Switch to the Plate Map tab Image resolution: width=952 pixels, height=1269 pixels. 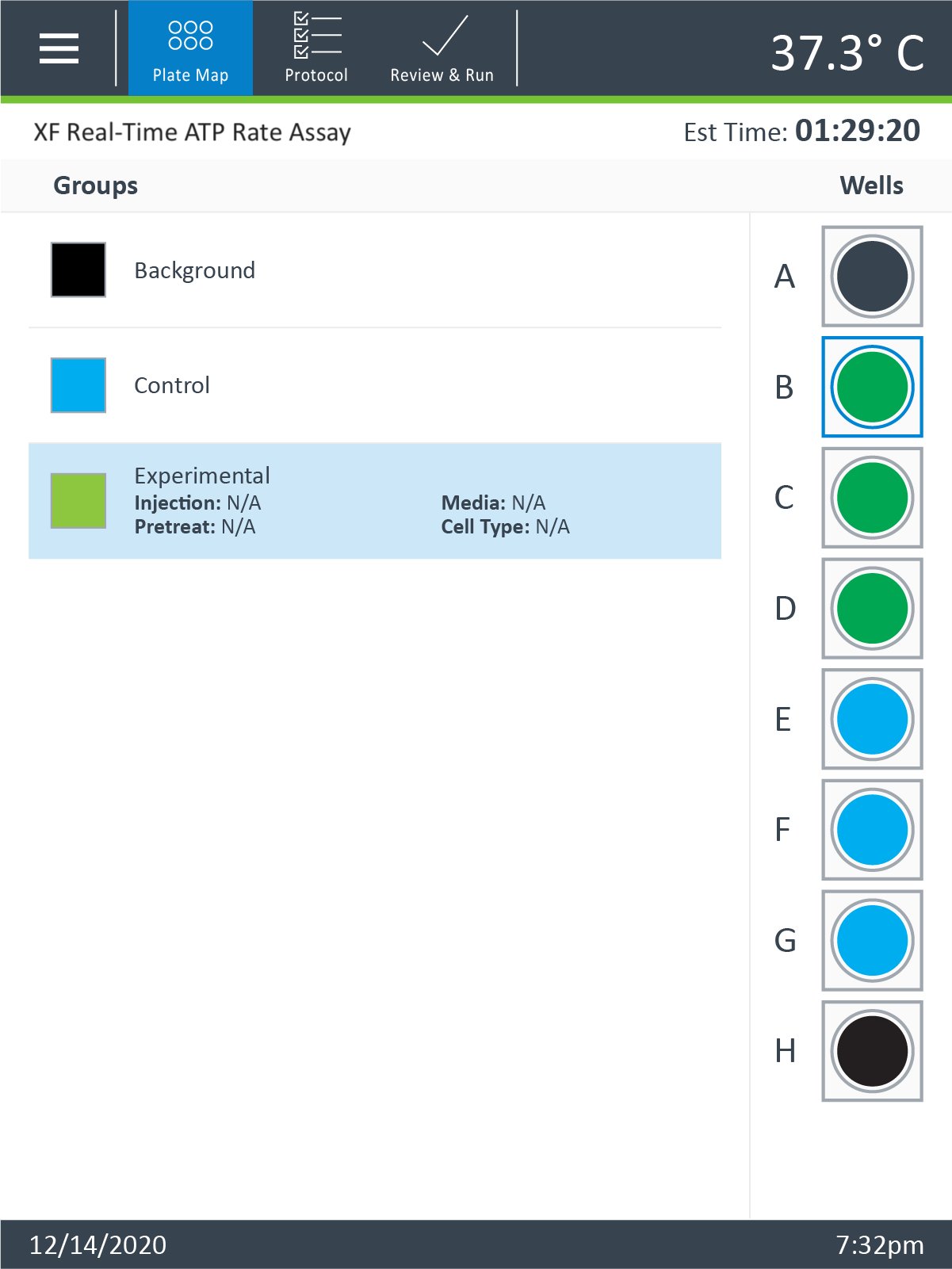coord(190,49)
